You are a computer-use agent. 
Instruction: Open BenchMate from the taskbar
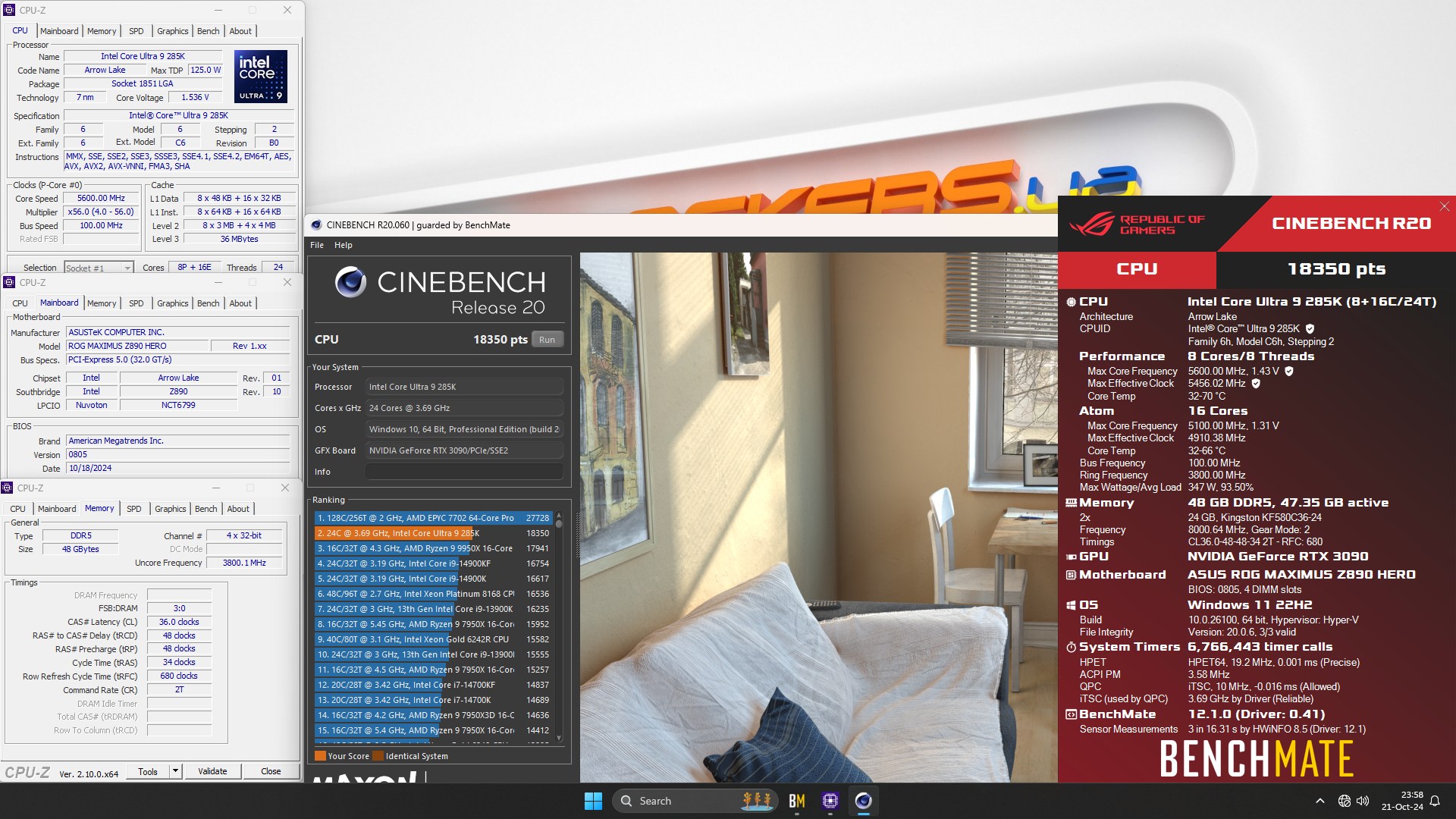(796, 801)
